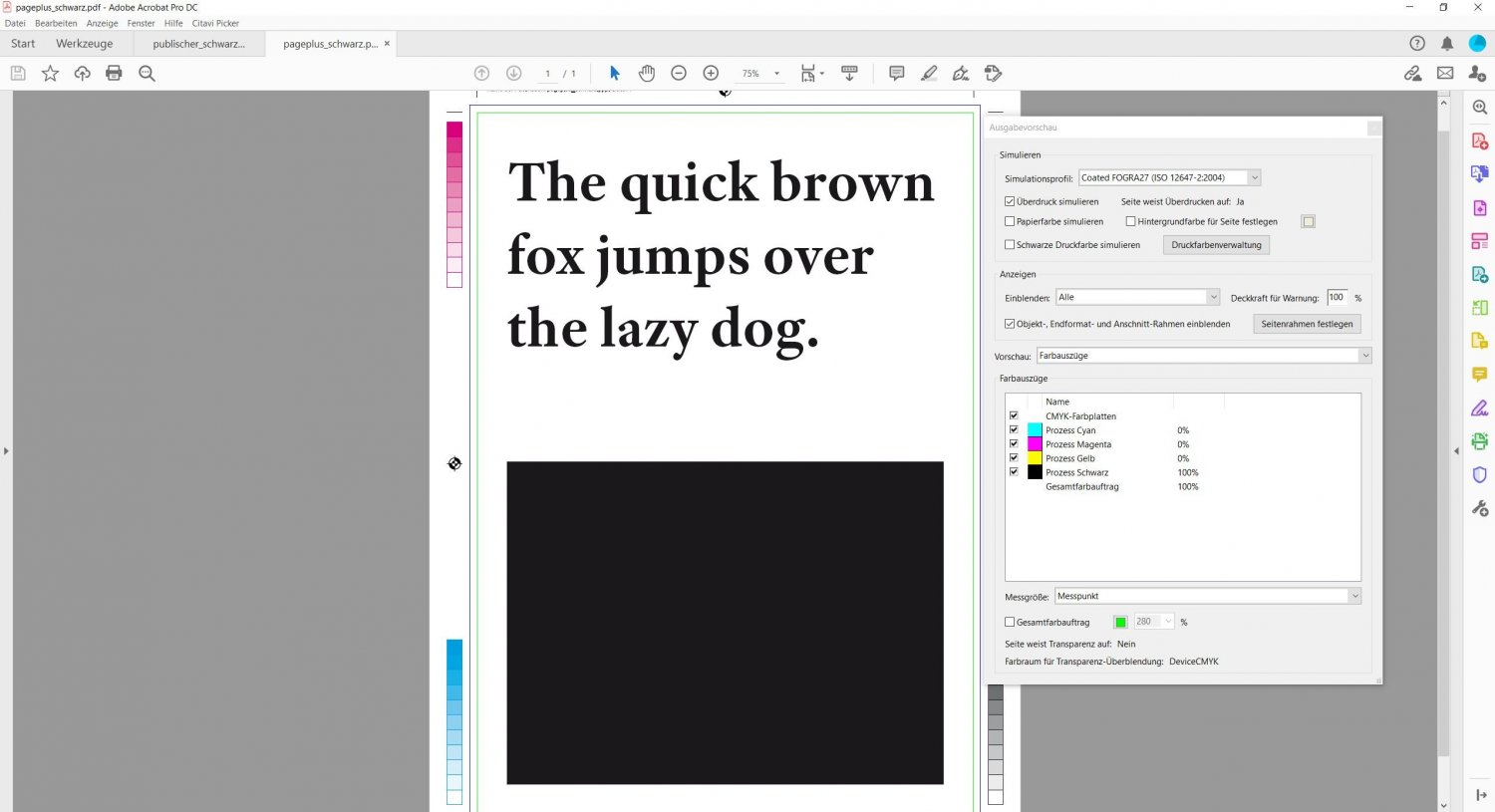Select the hand pan tool
The image size is (1495, 812).
pos(647,73)
